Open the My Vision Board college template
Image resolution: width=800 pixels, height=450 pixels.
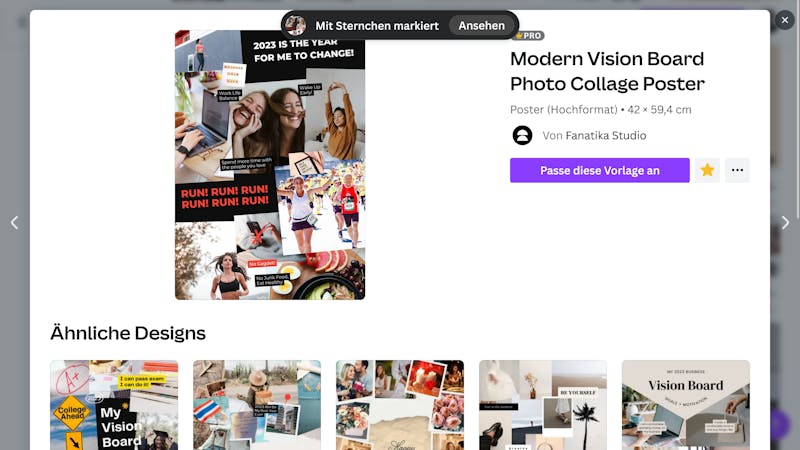click(114, 405)
